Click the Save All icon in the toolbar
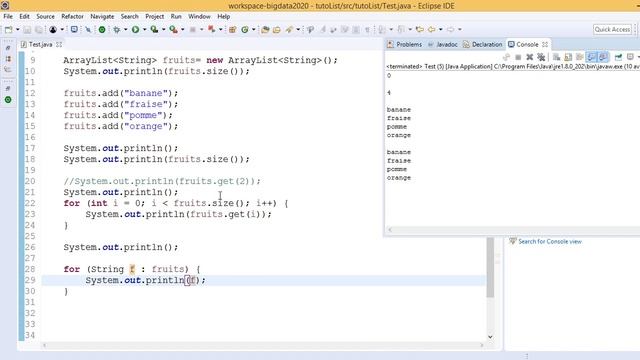The image size is (640, 360). pos(38,29)
